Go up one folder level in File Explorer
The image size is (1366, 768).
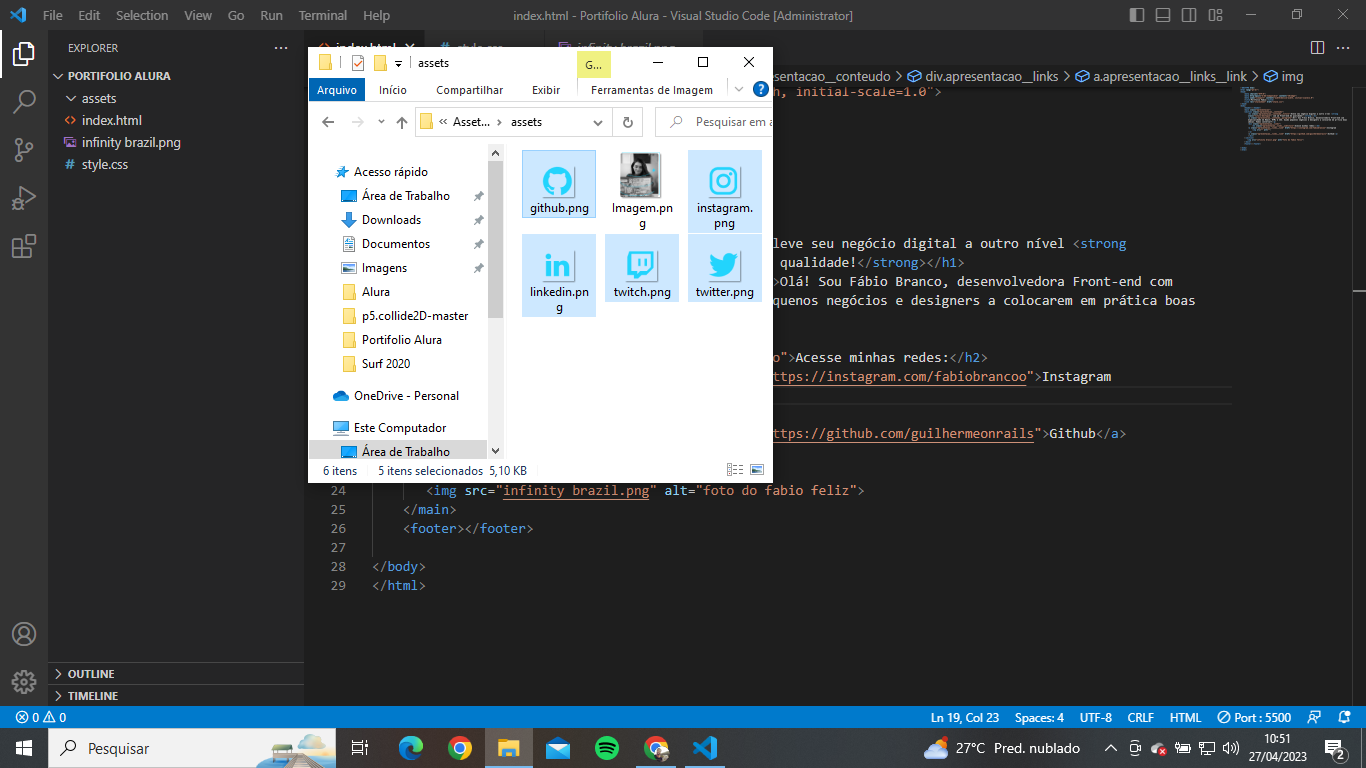click(402, 122)
